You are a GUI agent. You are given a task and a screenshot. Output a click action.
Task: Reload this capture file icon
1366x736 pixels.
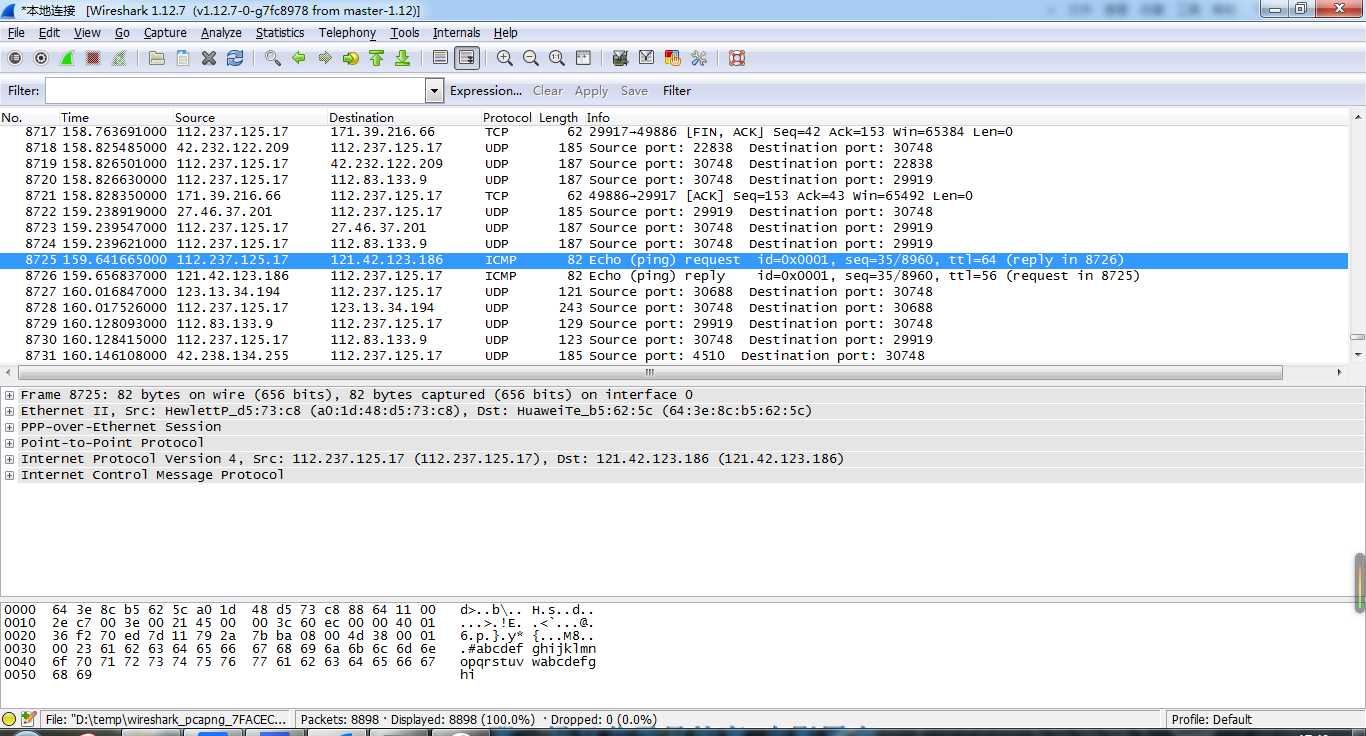pos(235,58)
